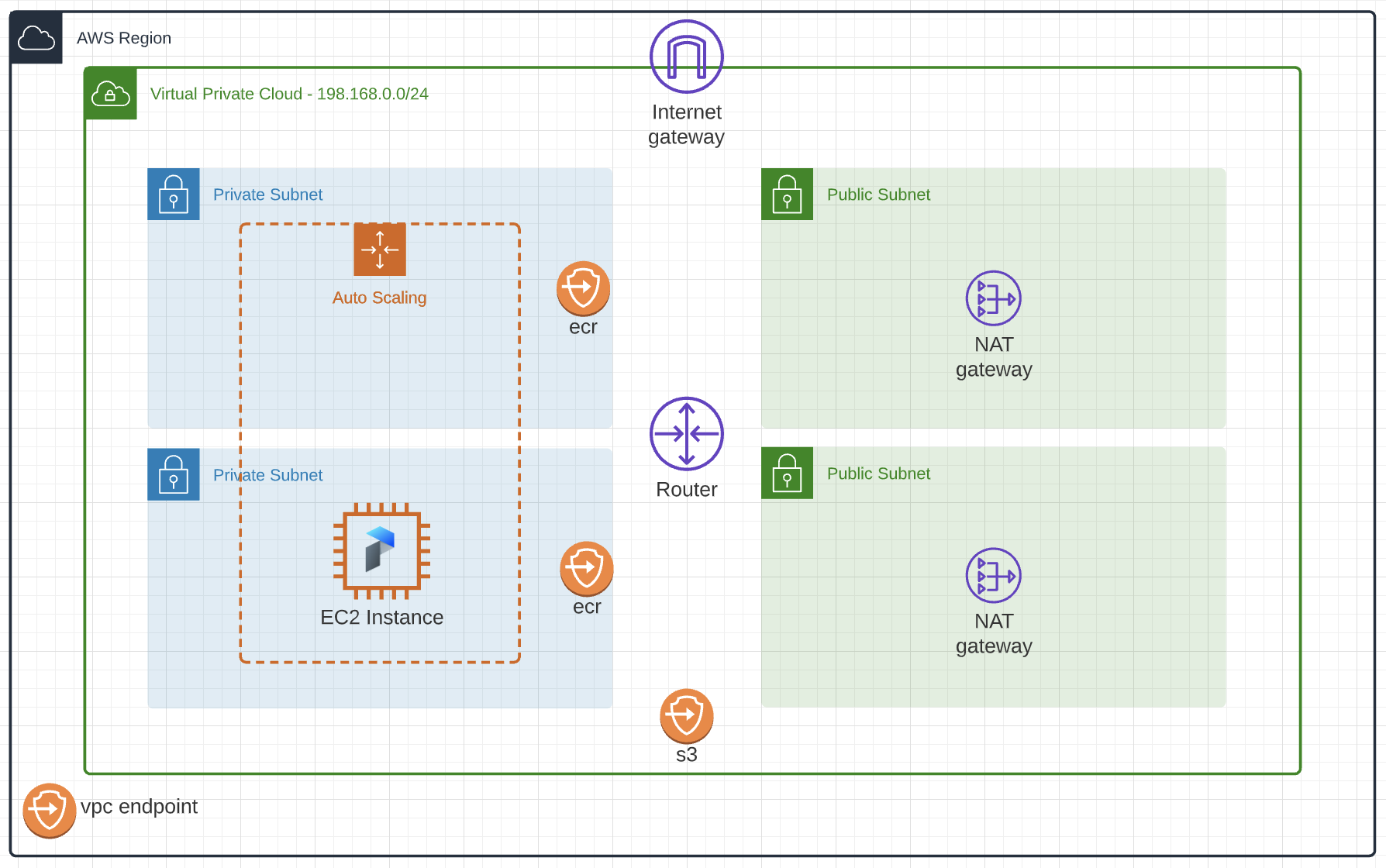Click the s3 endpoint icon
This screenshot has width=1386, height=868.
coord(687,716)
